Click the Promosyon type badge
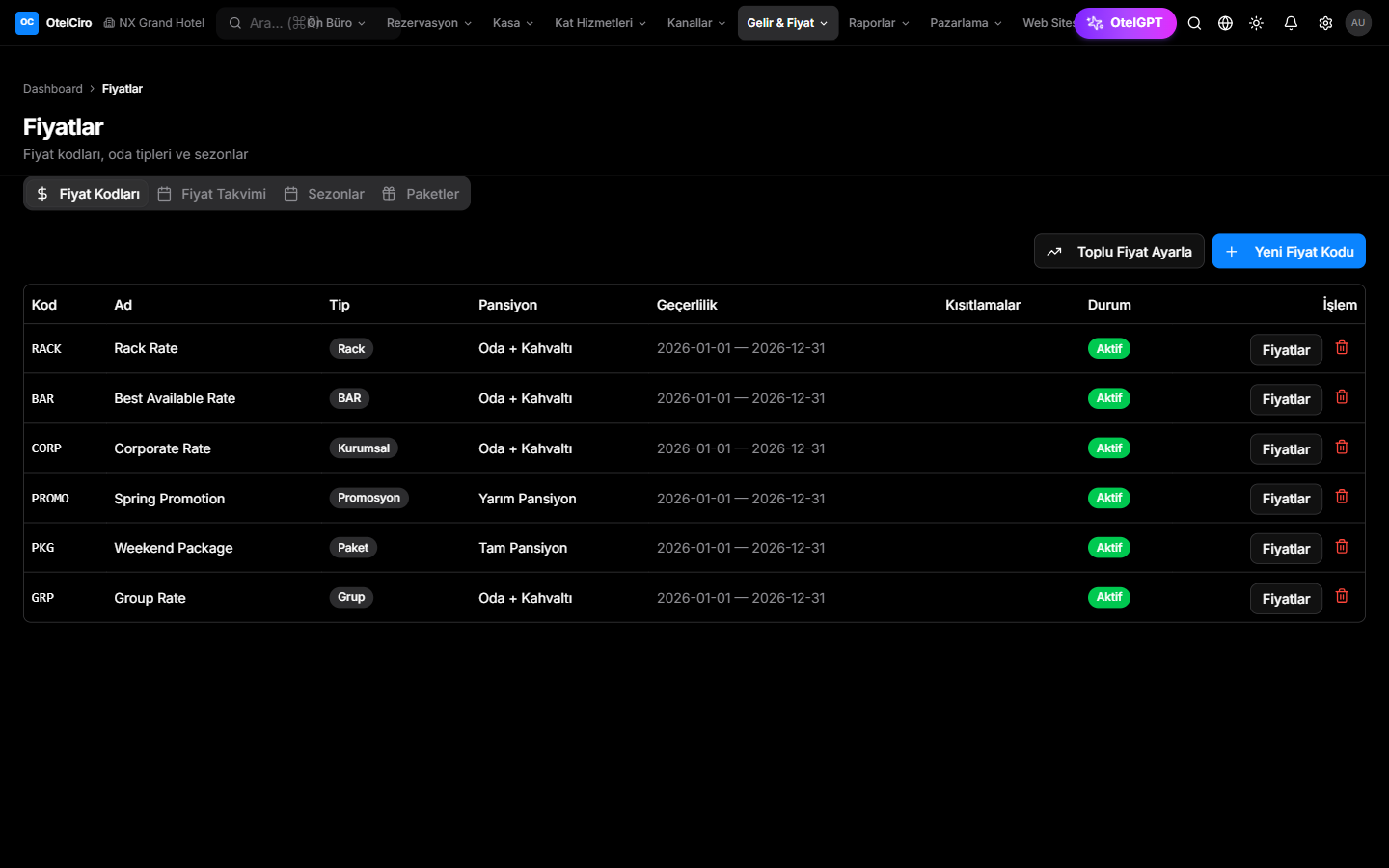Screen dimensions: 1389x868 pos(368,498)
